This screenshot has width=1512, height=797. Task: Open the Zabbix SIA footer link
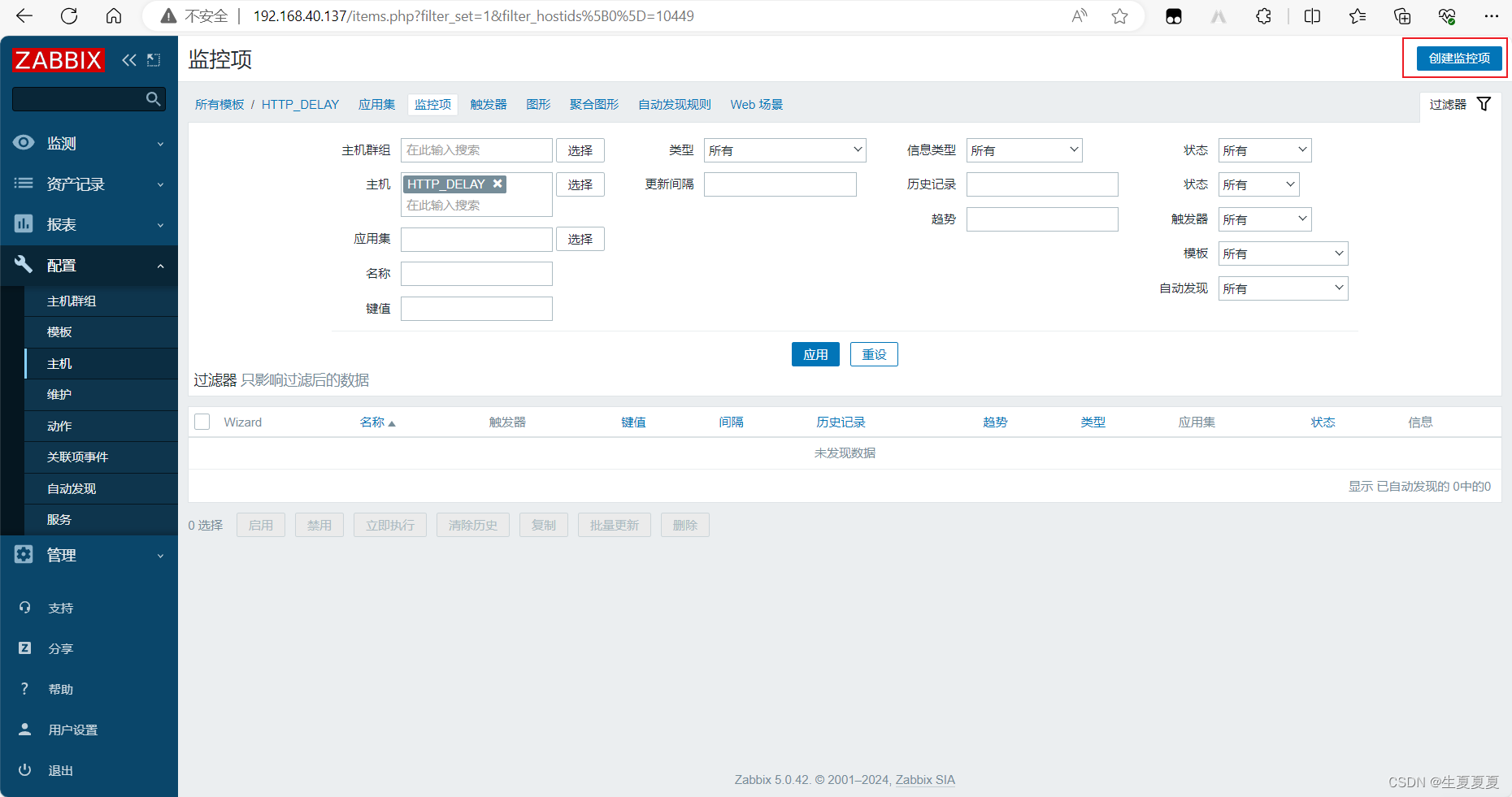coord(925,780)
